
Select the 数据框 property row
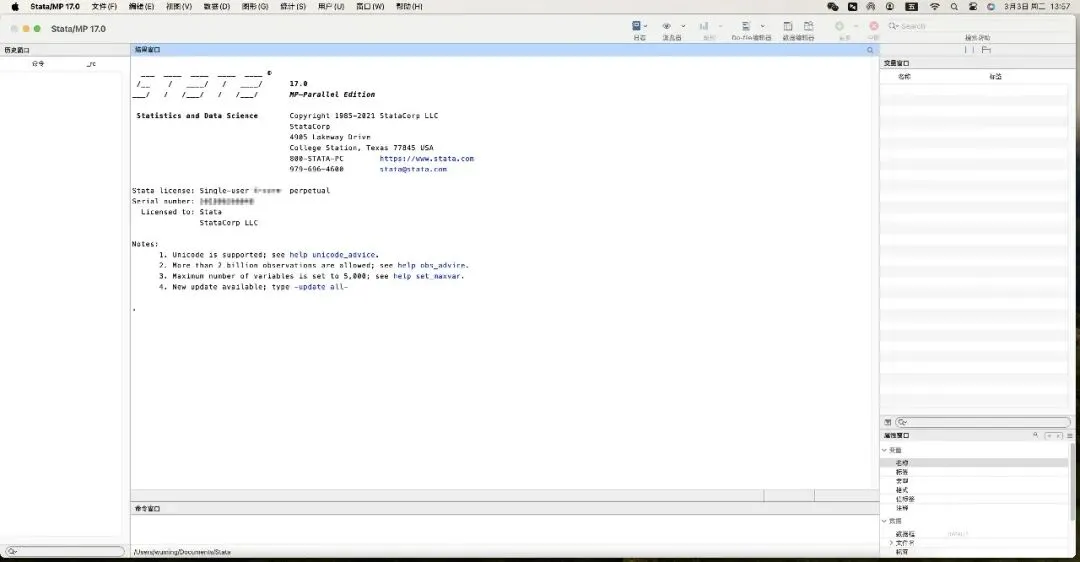point(974,534)
